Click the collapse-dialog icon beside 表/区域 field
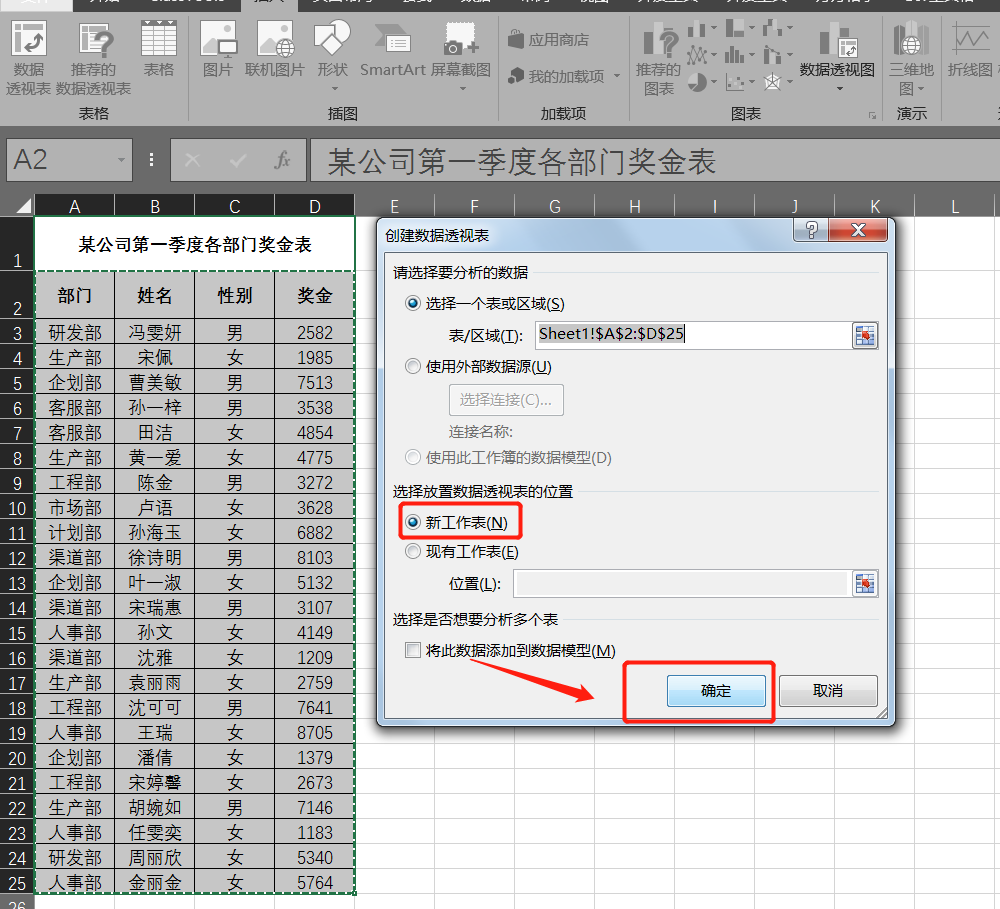The height and width of the screenshot is (909, 1000). pos(864,335)
